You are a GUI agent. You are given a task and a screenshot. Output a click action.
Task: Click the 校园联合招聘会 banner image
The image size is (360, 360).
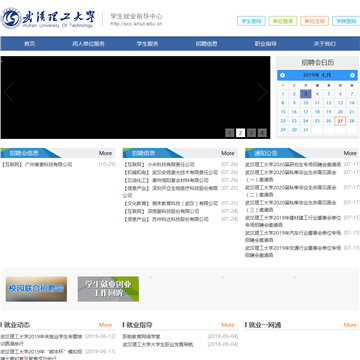[x=36, y=289]
